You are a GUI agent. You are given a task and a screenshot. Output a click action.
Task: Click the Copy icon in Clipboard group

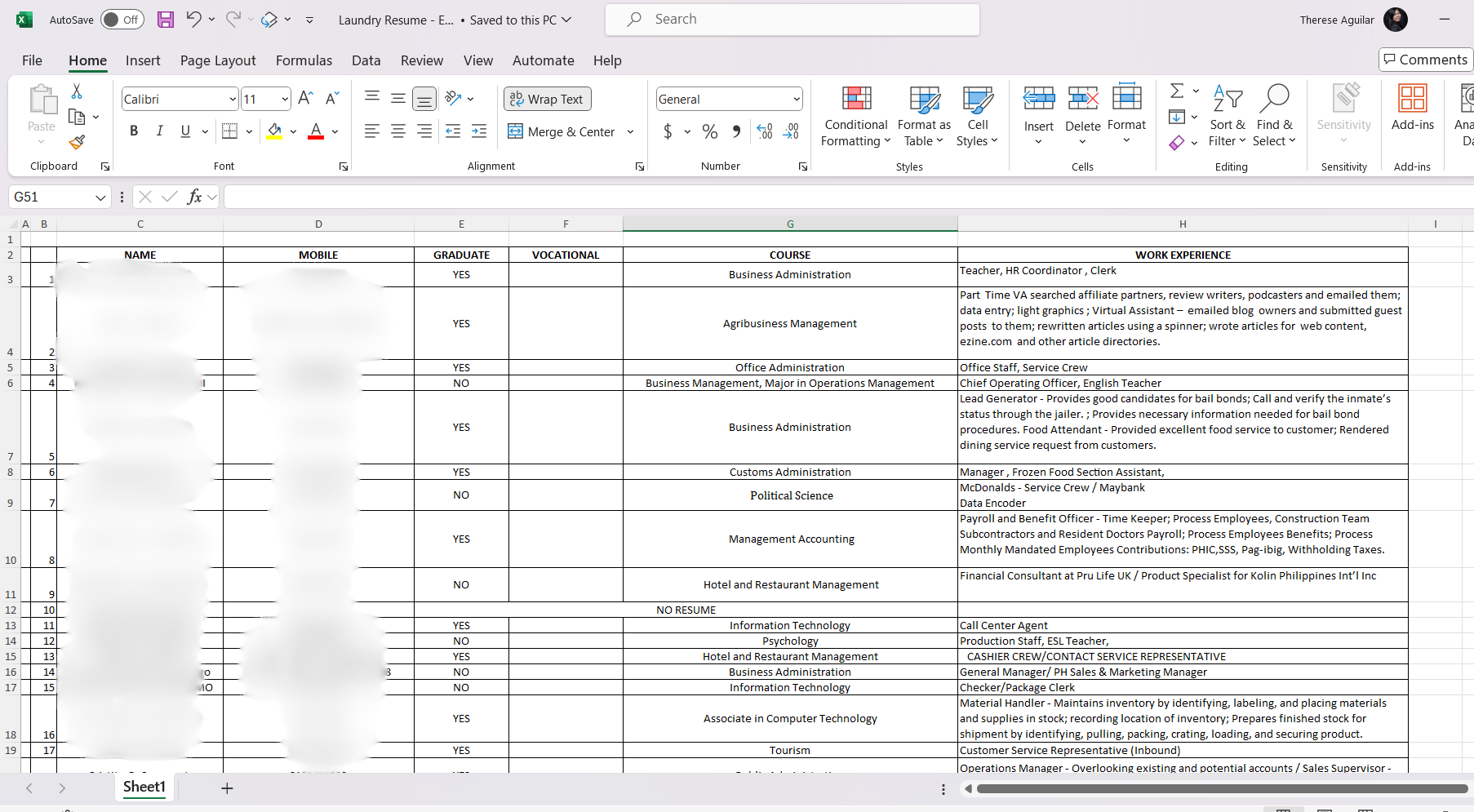pyautogui.click(x=77, y=117)
